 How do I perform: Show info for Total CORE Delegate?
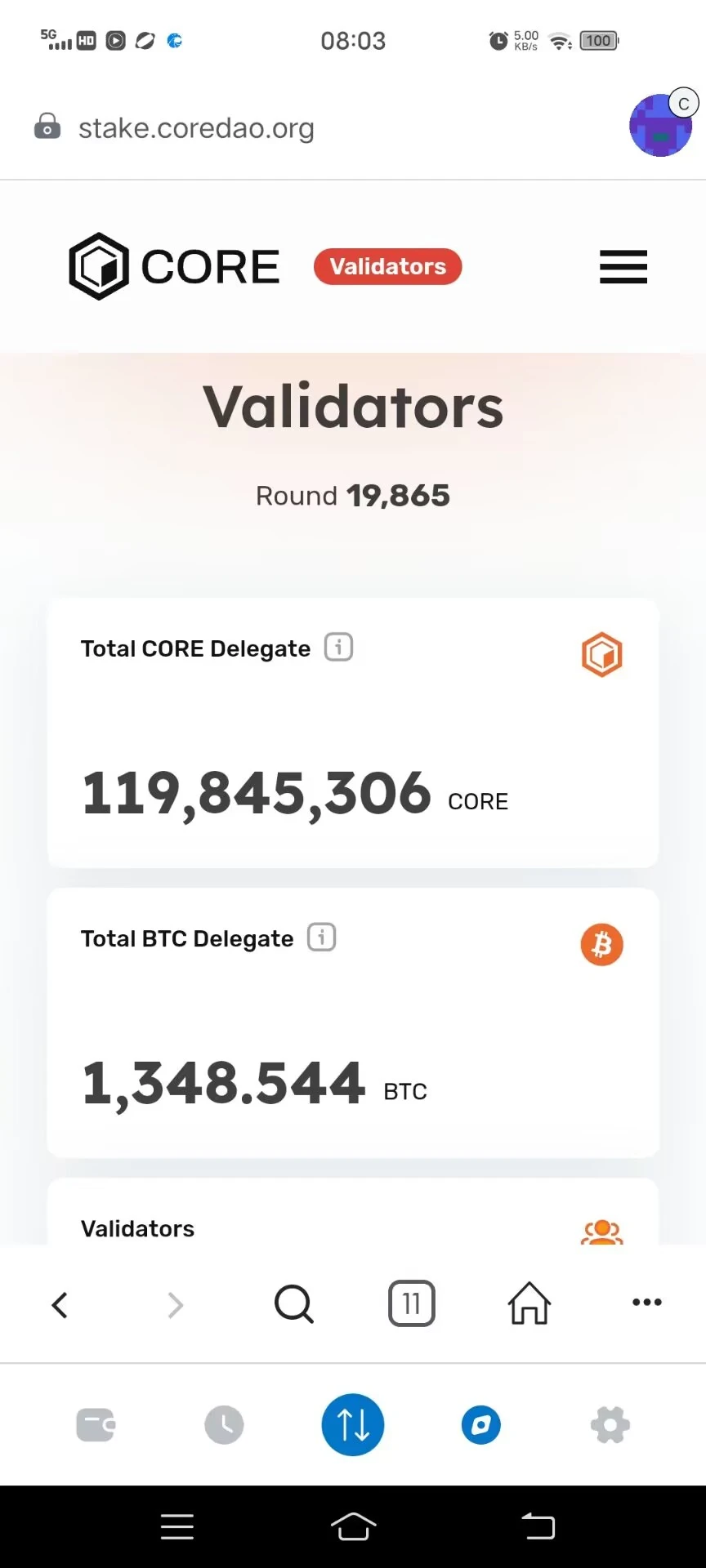(339, 647)
